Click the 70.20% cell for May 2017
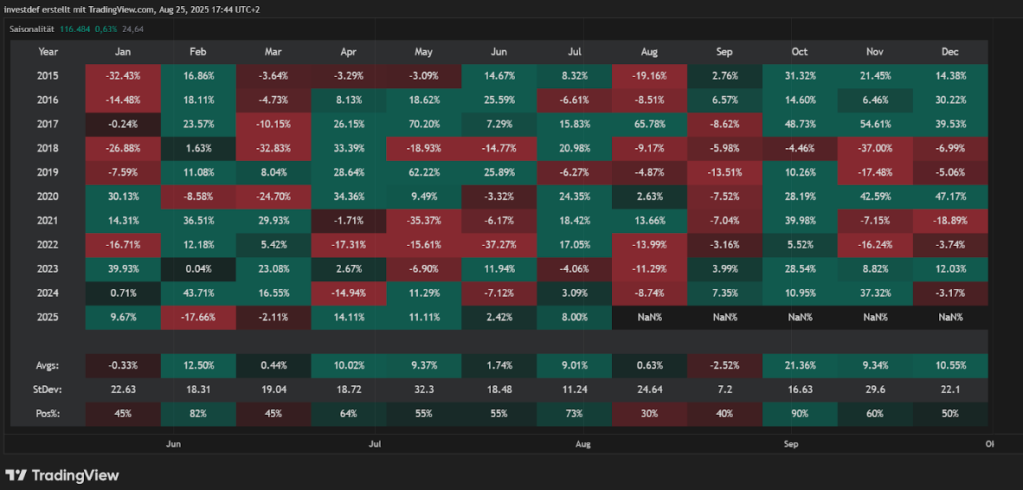The image size is (1023, 490). [x=424, y=124]
